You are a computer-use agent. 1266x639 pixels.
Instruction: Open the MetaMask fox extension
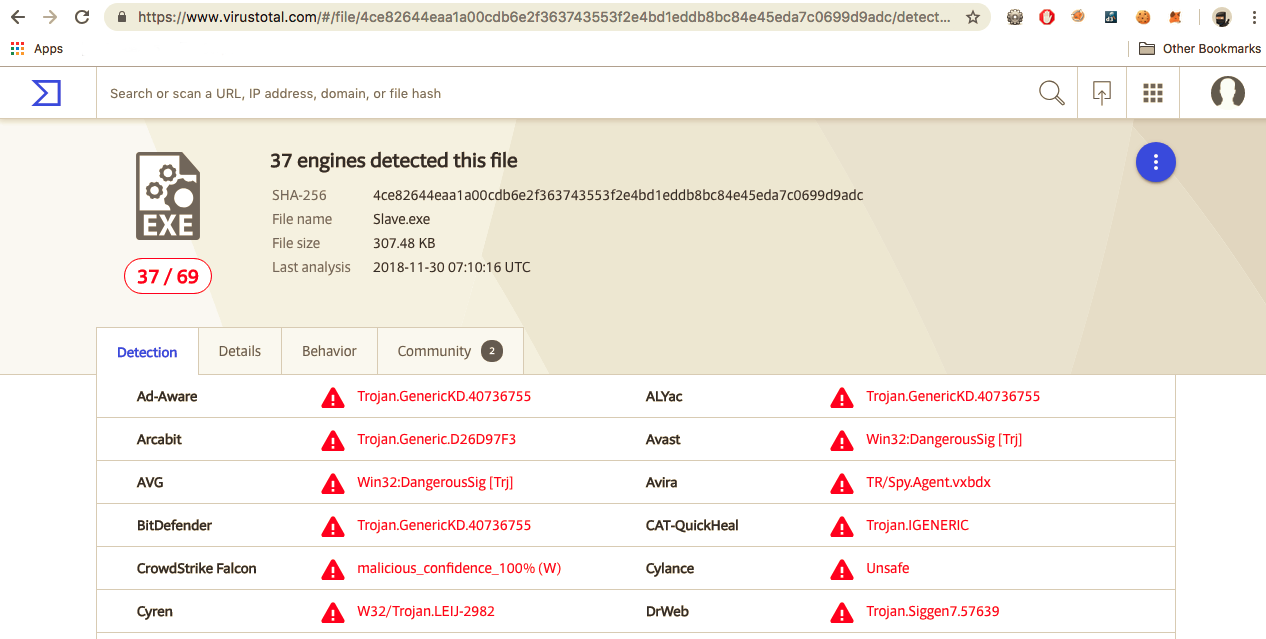1175,17
